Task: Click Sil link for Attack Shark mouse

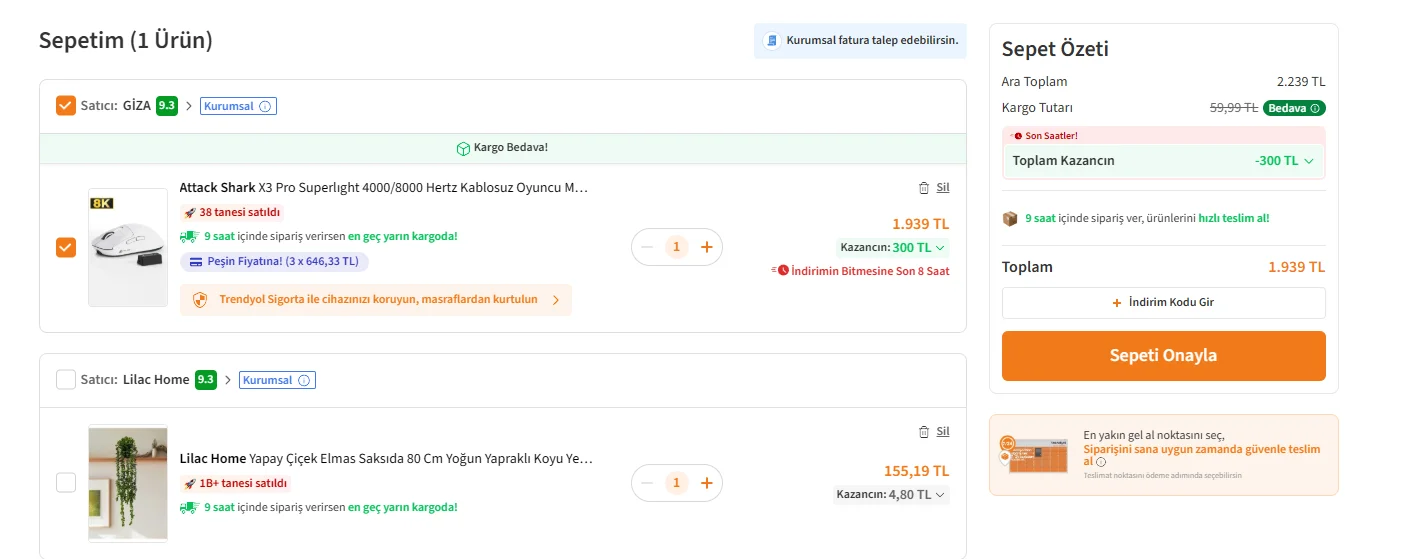Action: coord(943,187)
